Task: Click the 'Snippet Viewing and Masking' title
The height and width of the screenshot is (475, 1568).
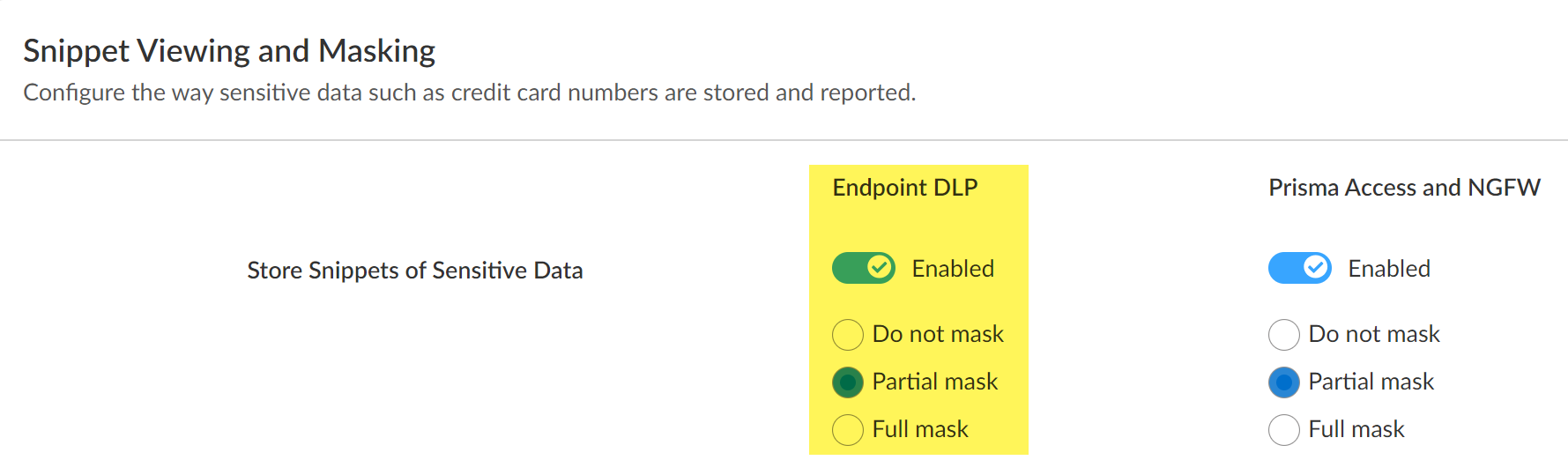Action: pos(229,51)
